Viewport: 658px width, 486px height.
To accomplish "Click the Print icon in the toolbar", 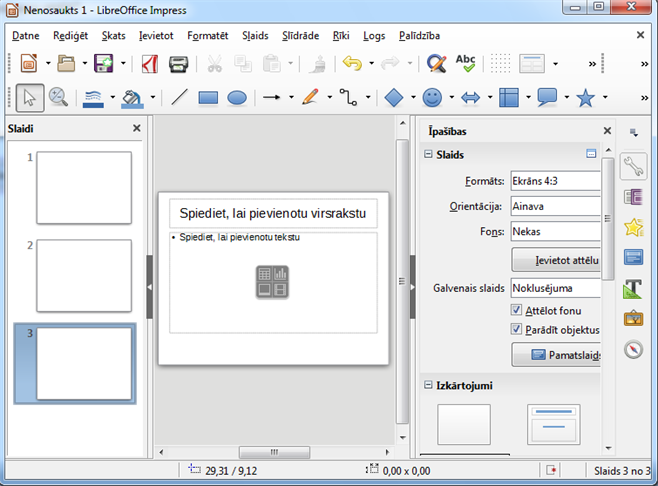I will (x=178, y=63).
